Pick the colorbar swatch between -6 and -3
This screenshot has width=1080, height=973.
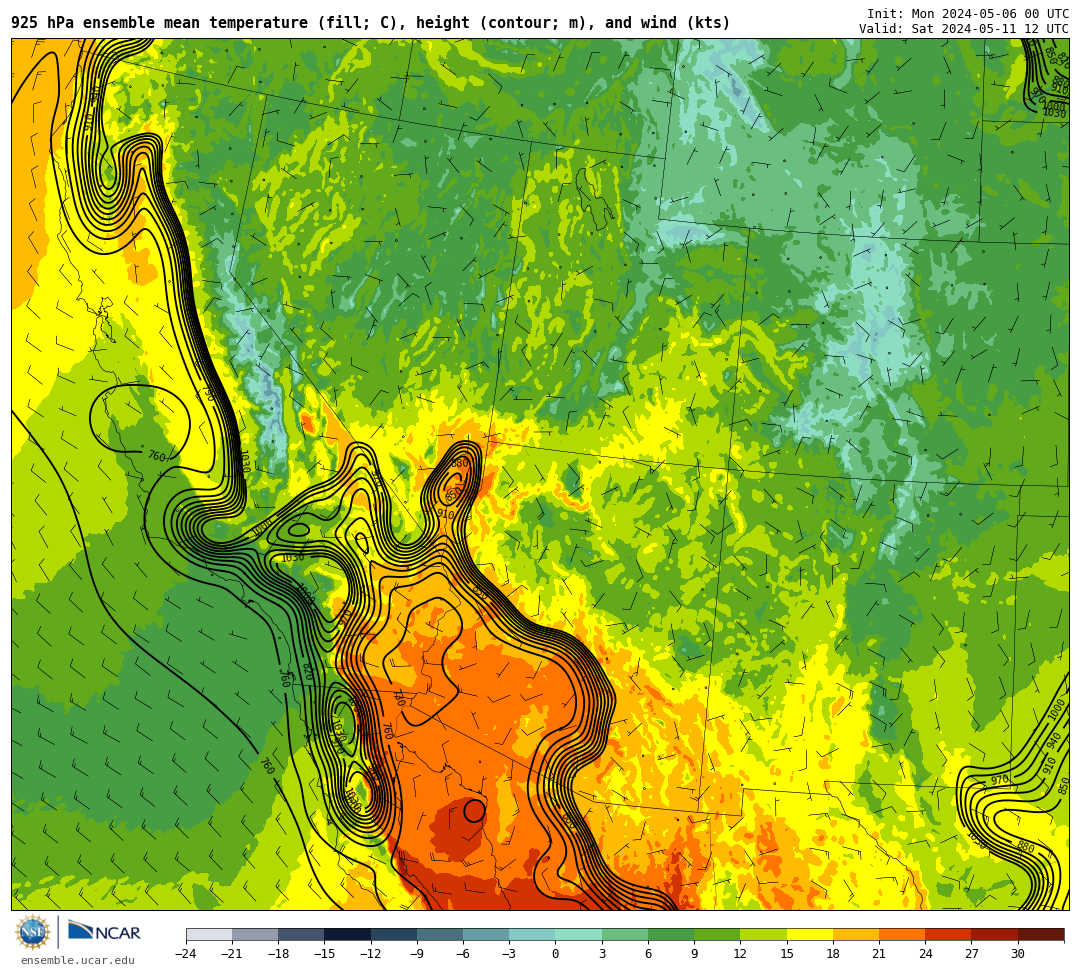click(x=486, y=934)
